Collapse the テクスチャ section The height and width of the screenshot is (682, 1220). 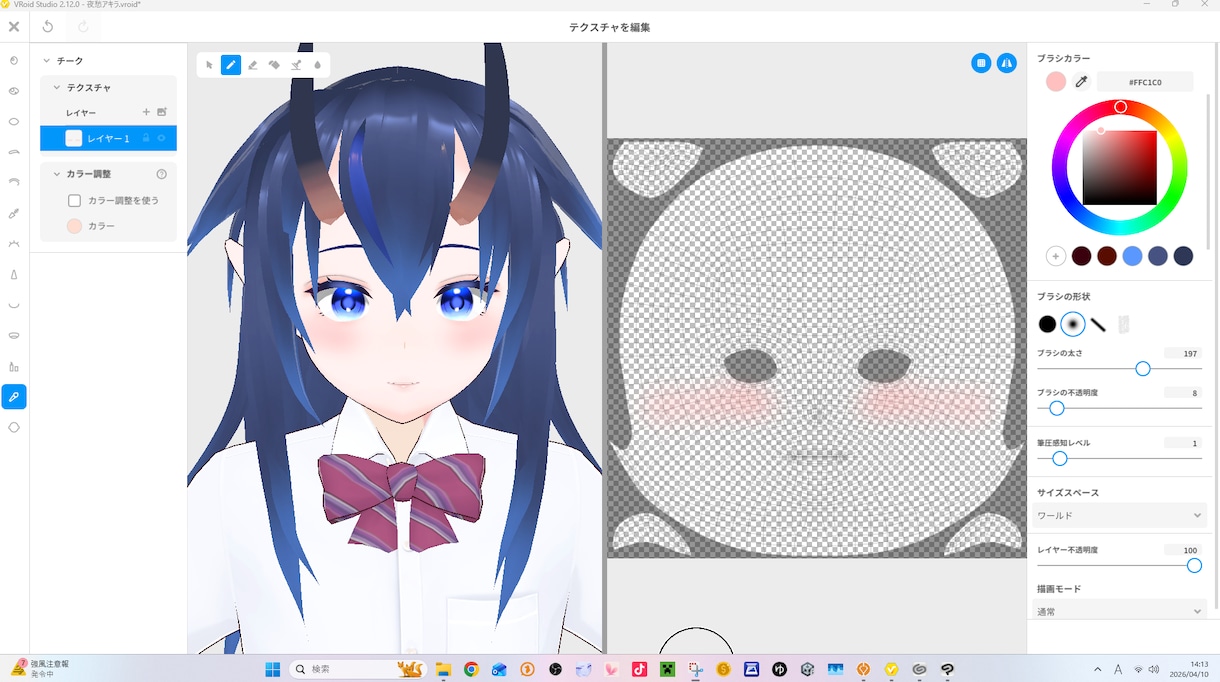pos(57,88)
